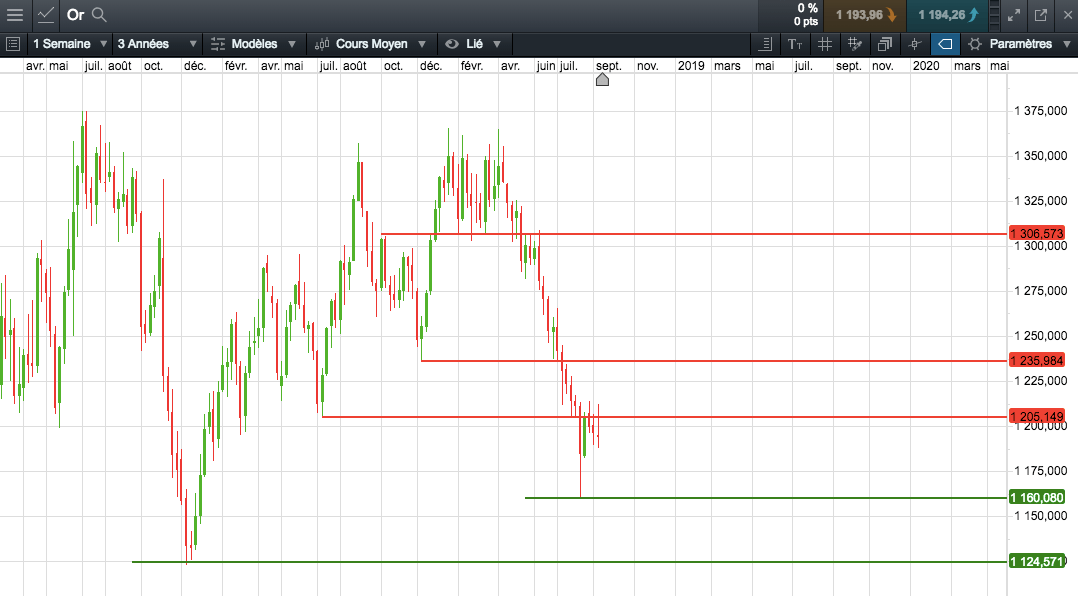Open the instrument search magnifier
This screenshot has height=596, width=1078.
(99, 14)
